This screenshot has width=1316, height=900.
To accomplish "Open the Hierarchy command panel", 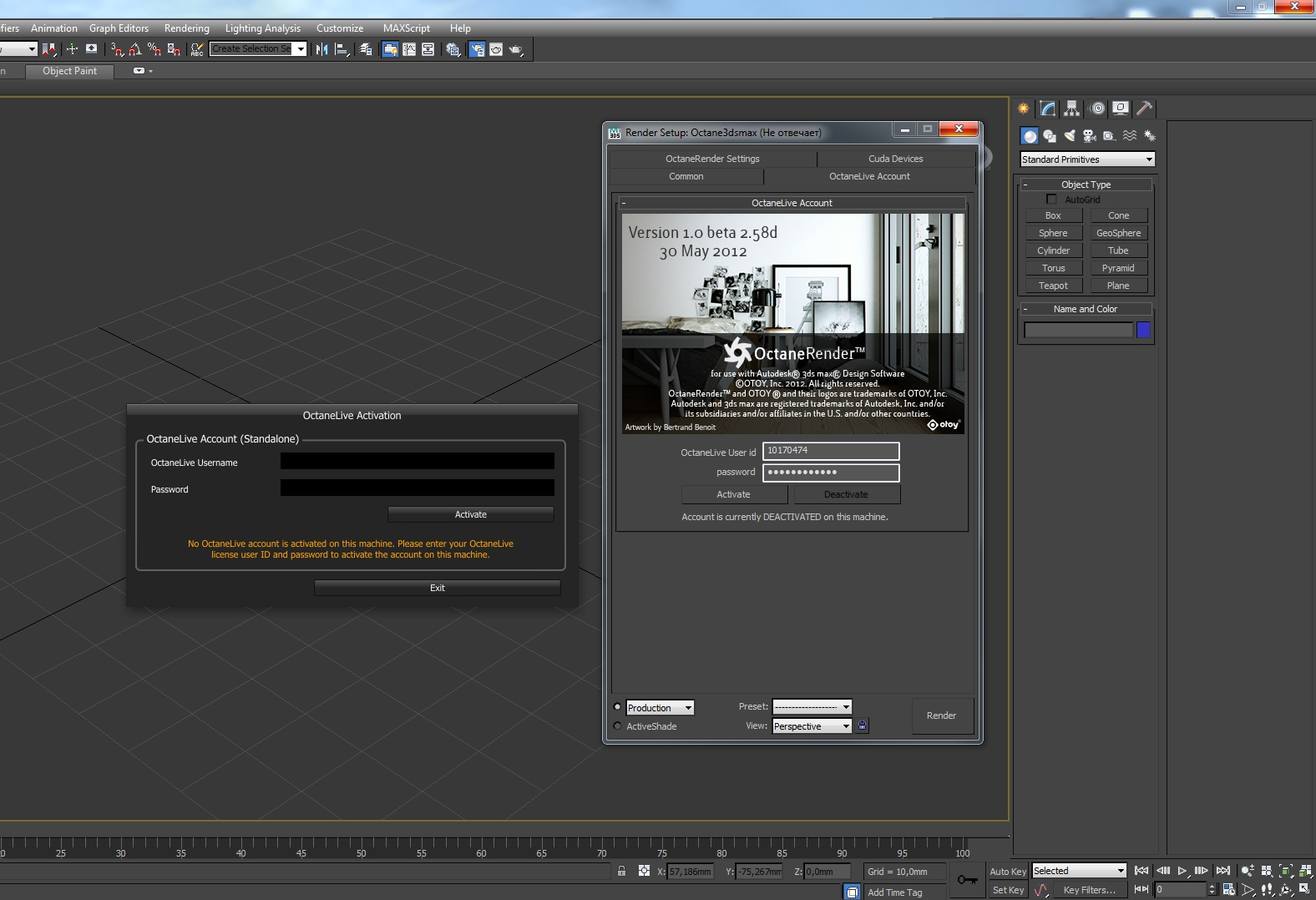I will [x=1072, y=109].
